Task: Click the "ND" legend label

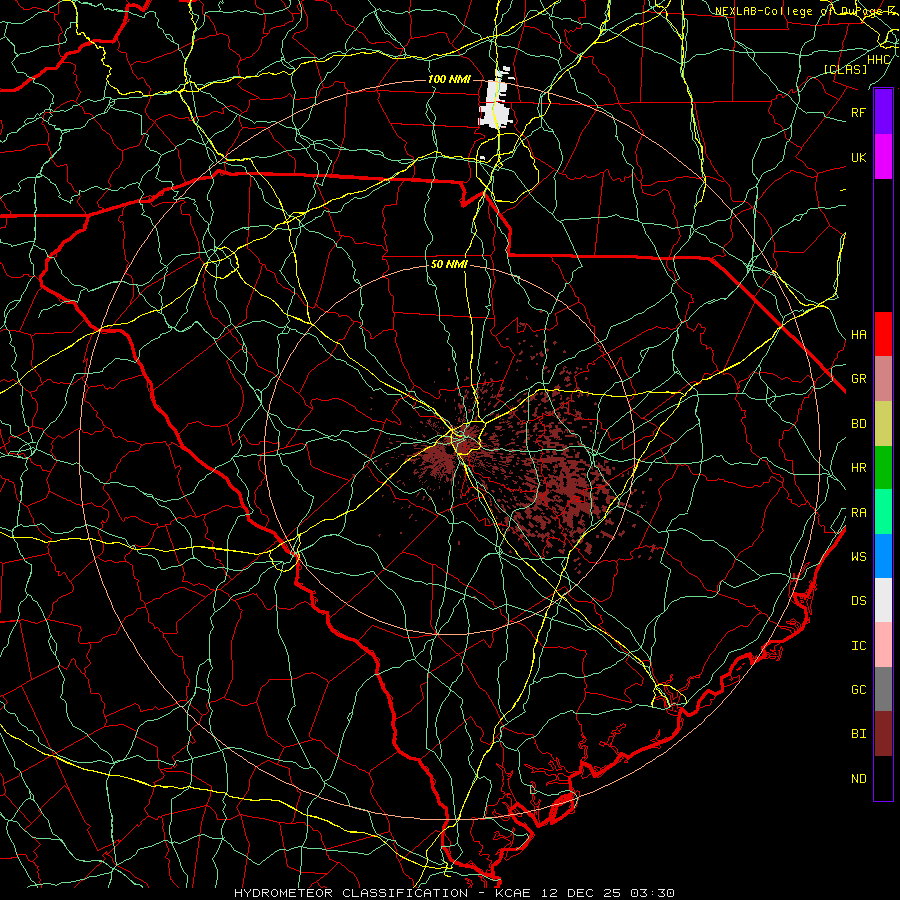Action: tap(858, 779)
